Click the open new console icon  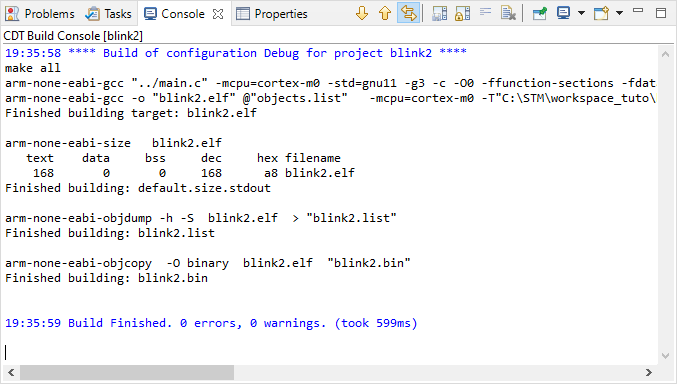pos(601,13)
